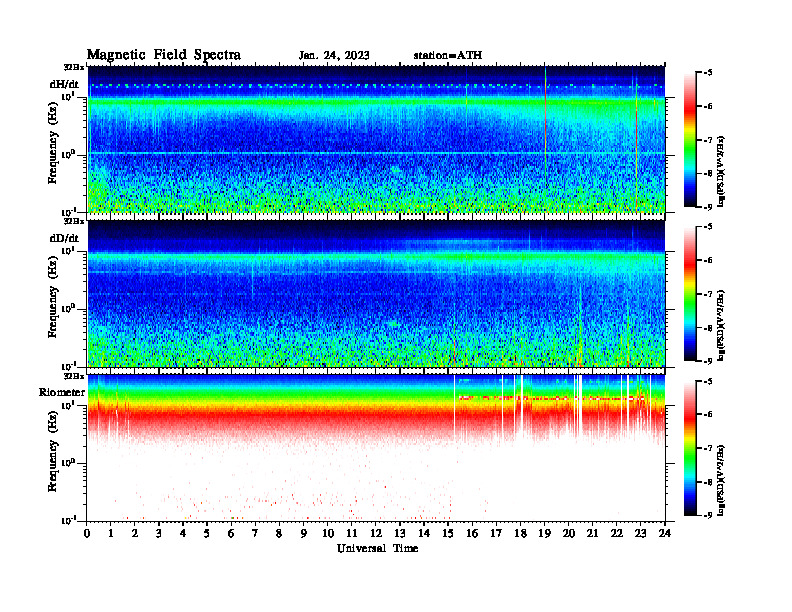Screen dimensions: 792x612
Task: Click hour 11 on the Universal Time axis
Action: [352, 533]
